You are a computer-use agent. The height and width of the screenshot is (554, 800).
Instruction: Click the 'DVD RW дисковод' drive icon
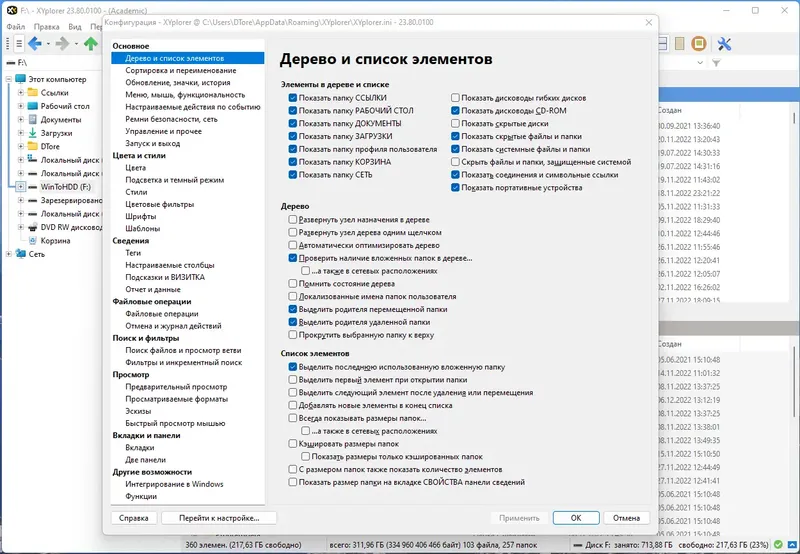point(33,227)
